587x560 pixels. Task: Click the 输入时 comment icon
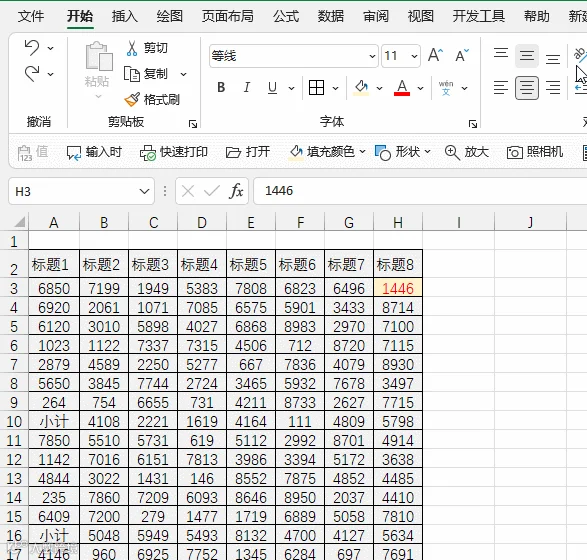[73, 153]
